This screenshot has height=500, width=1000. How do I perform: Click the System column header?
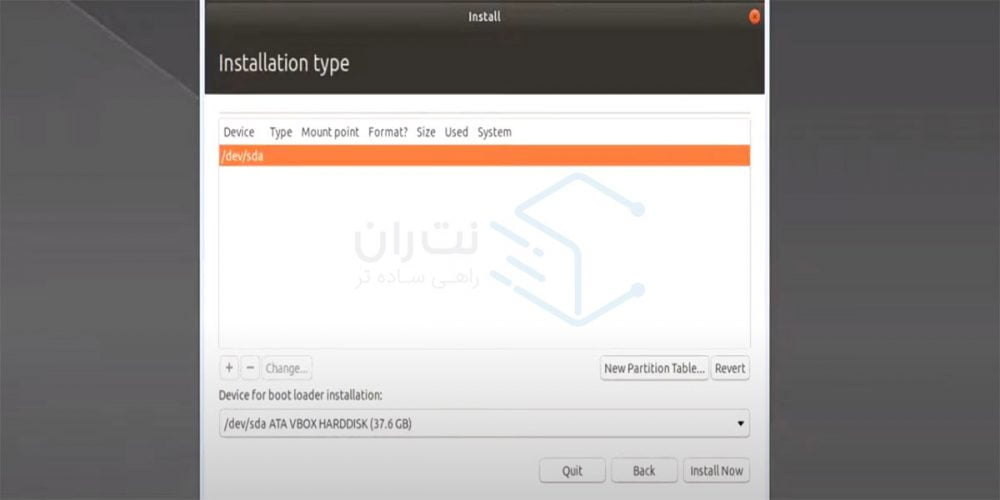point(494,132)
